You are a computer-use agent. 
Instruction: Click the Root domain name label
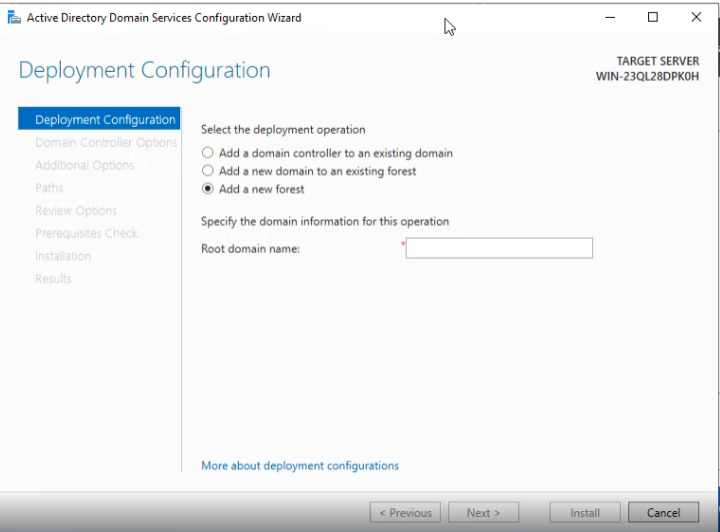(250, 249)
